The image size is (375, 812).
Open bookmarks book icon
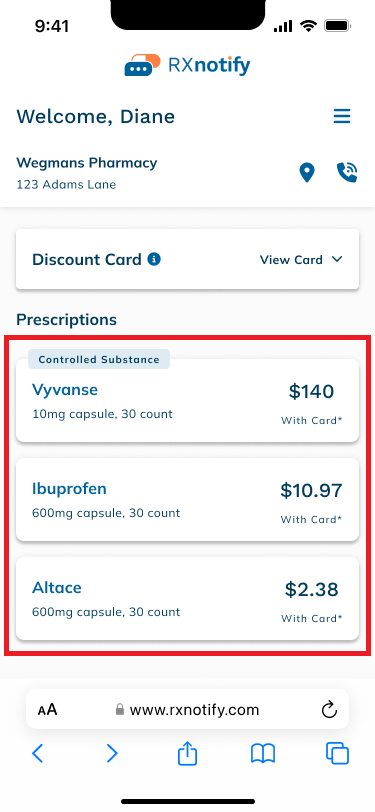(263, 754)
